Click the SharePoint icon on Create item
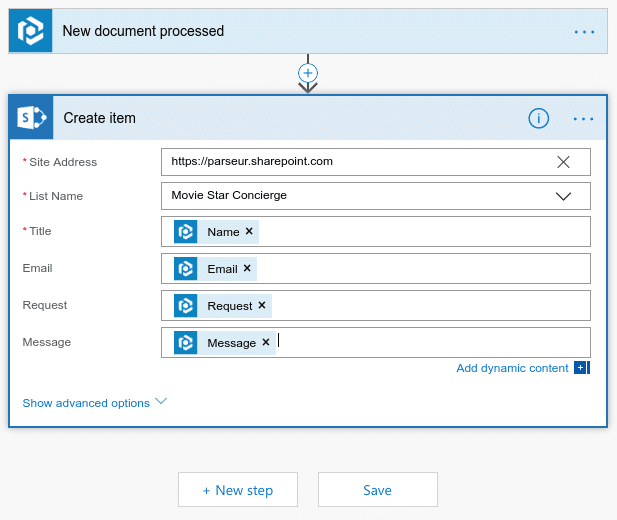The image size is (617, 520). click(x=31, y=118)
